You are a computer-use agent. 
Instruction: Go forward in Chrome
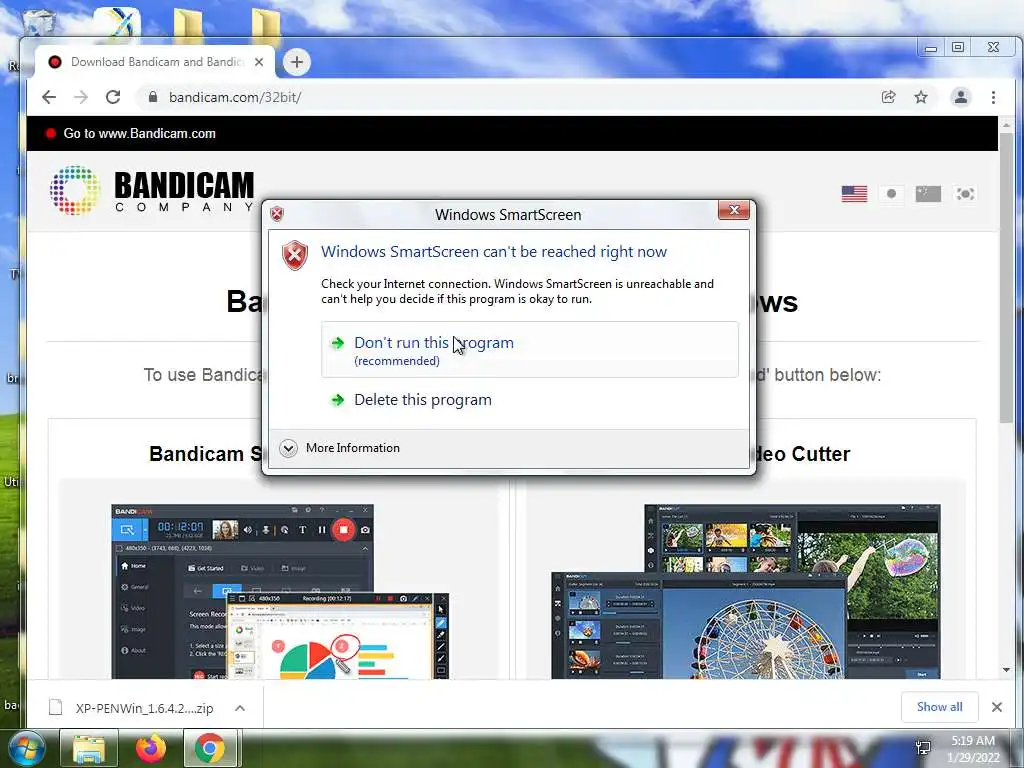click(x=81, y=97)
